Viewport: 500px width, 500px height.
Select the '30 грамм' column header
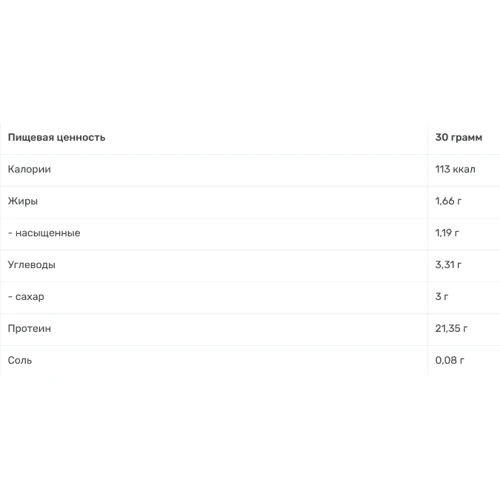[x=458, y=137]
